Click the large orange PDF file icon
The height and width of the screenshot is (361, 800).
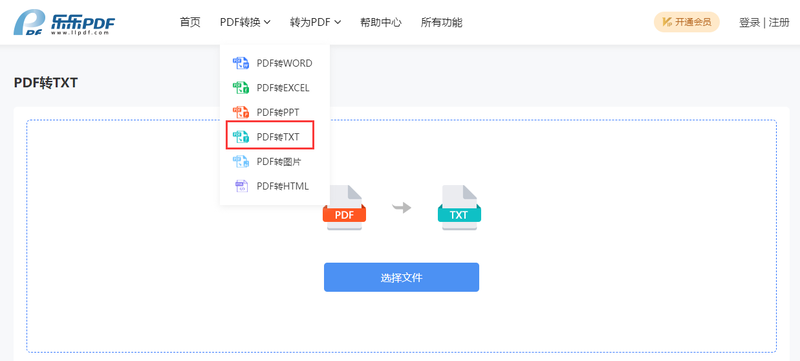(344, 208)
